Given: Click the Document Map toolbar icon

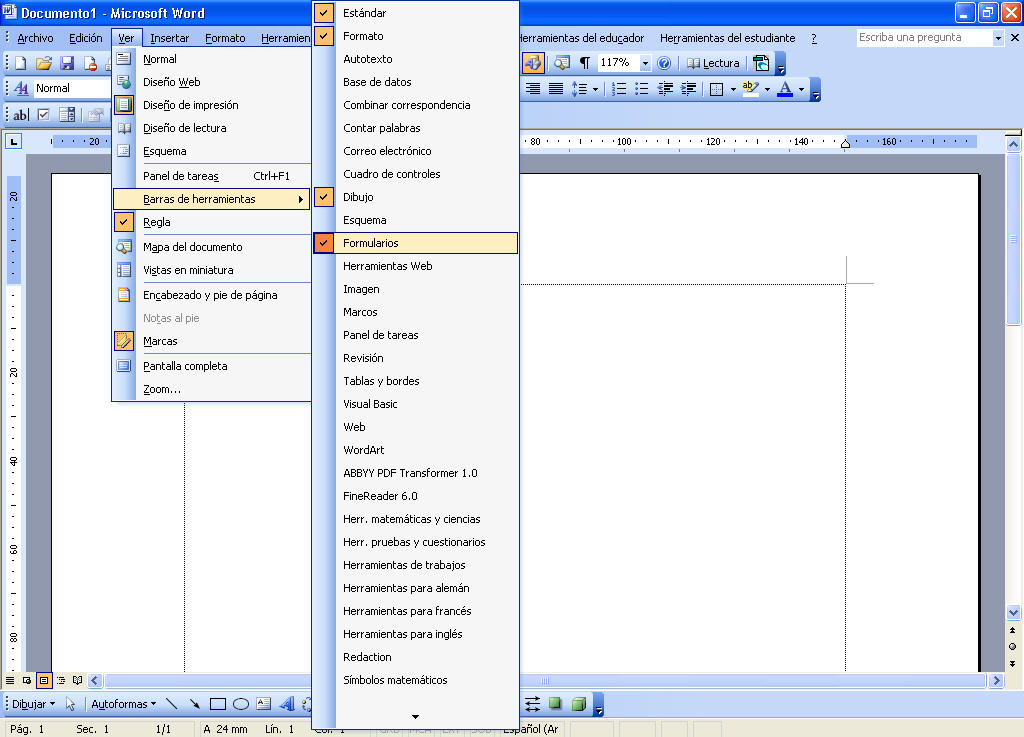Looking at the screenshot, I should coord(562,63).
